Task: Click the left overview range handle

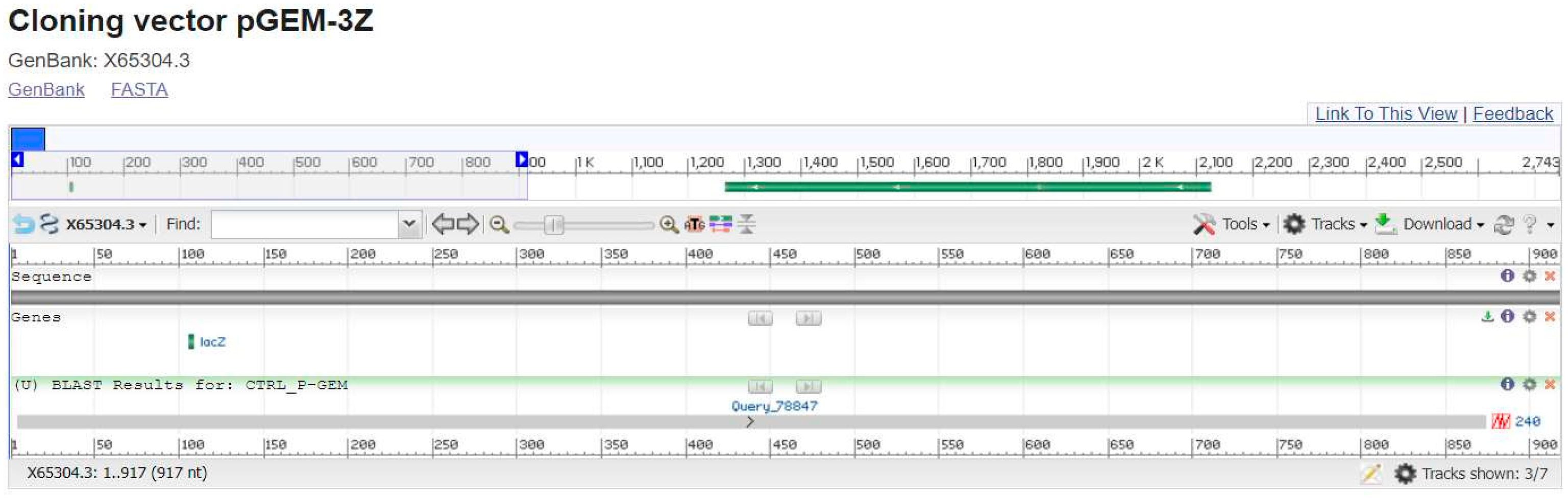Action: 18,160
